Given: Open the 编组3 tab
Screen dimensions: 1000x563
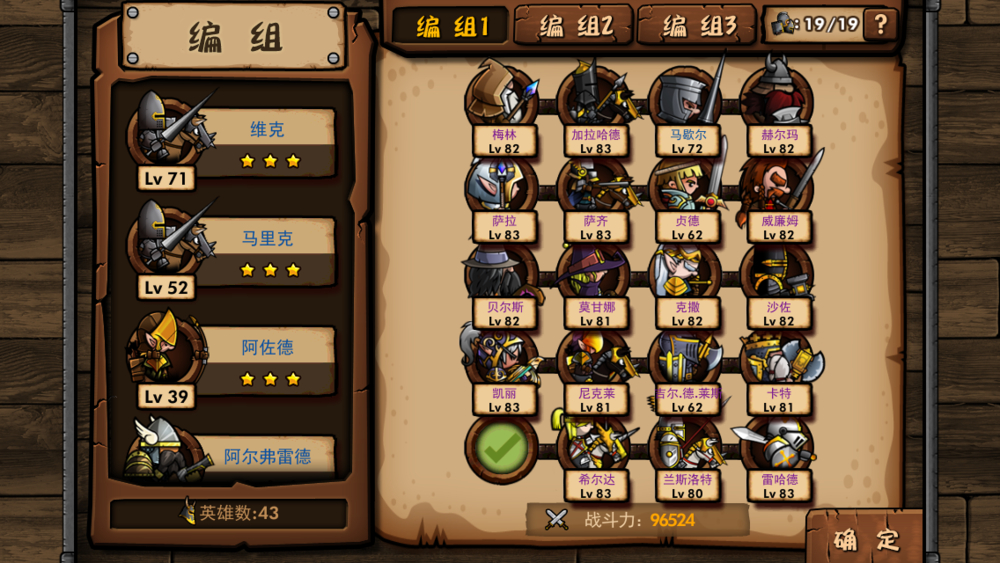Looking at the screenshot, I should (696, 26).
